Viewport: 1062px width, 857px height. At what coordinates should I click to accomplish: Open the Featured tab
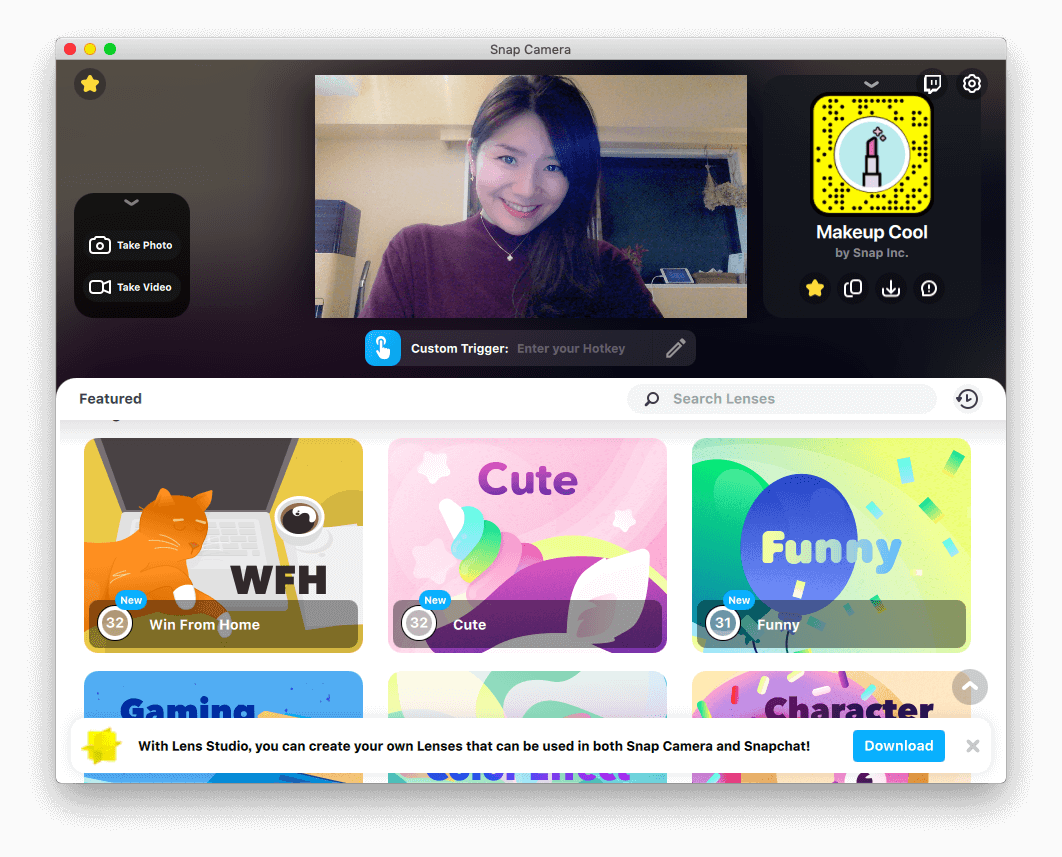tap(111, 399)
